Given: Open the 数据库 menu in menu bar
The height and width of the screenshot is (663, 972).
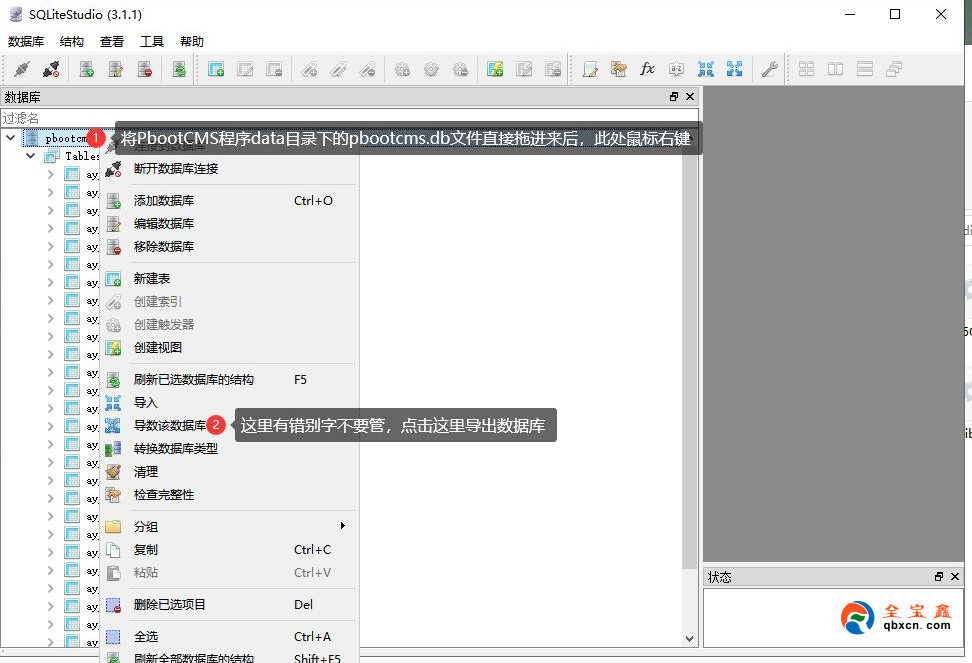Looking at the screenshot, I should pyautogui.click(x=26, y=42).
